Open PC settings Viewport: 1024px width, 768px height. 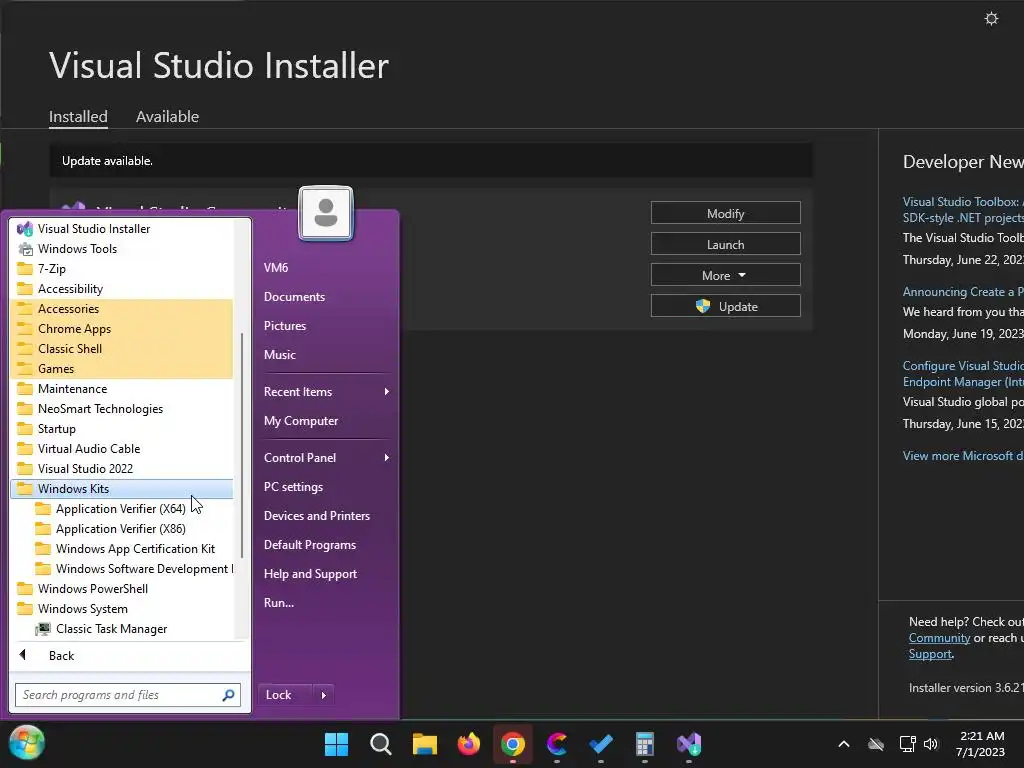[x=293, y=487]
